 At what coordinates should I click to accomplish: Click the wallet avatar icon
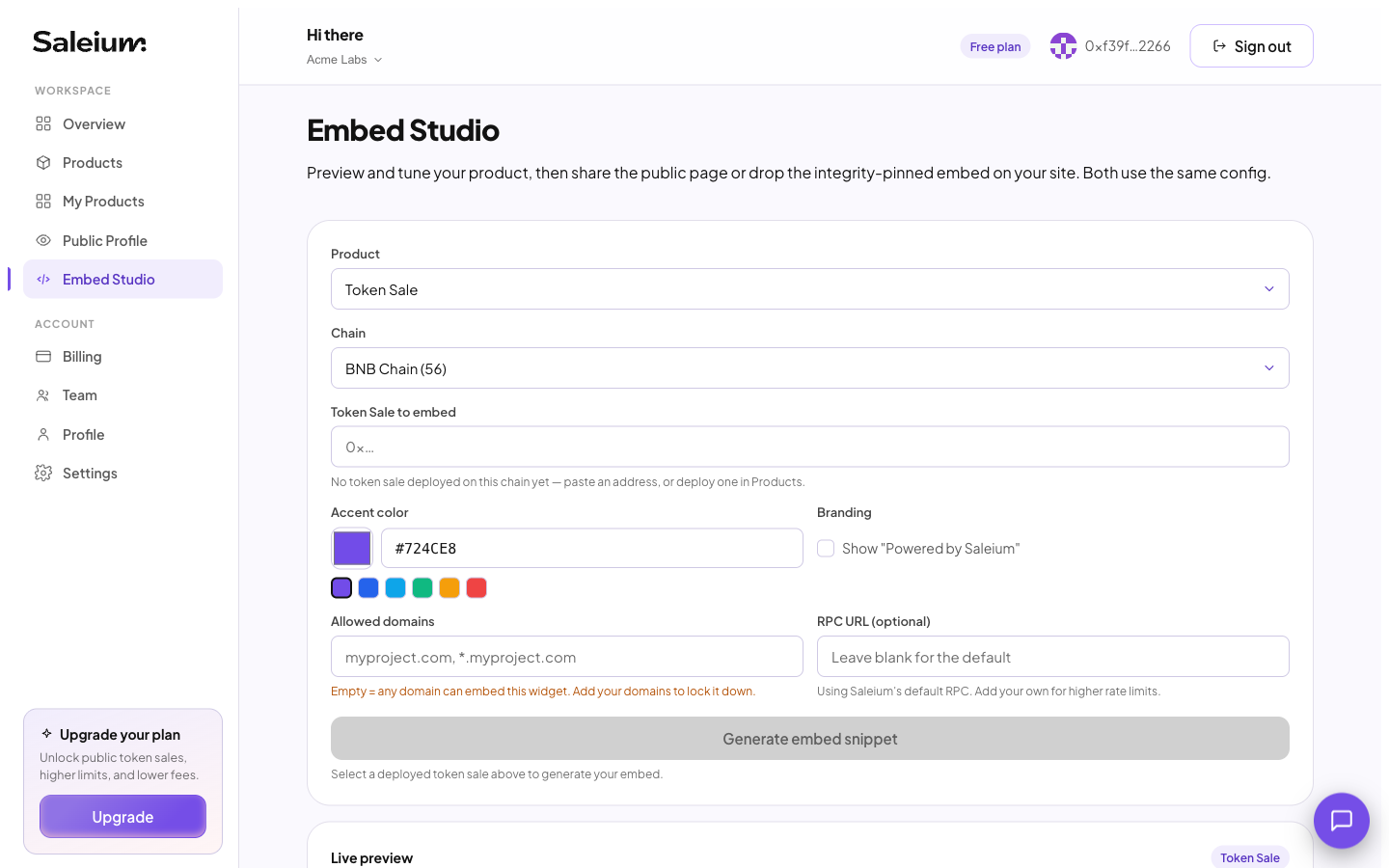click(1063, 45)
